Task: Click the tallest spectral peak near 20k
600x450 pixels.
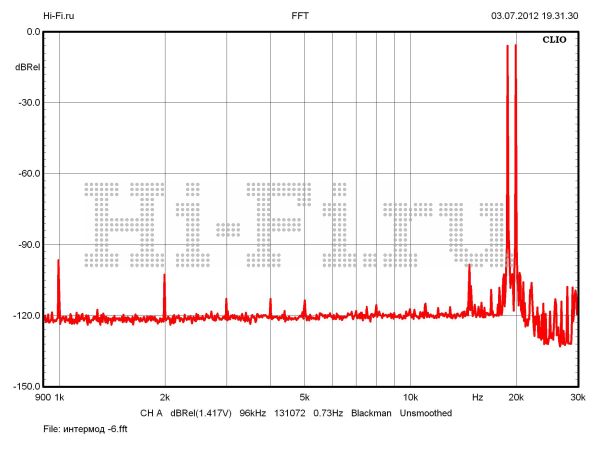Action: (515, 48)
